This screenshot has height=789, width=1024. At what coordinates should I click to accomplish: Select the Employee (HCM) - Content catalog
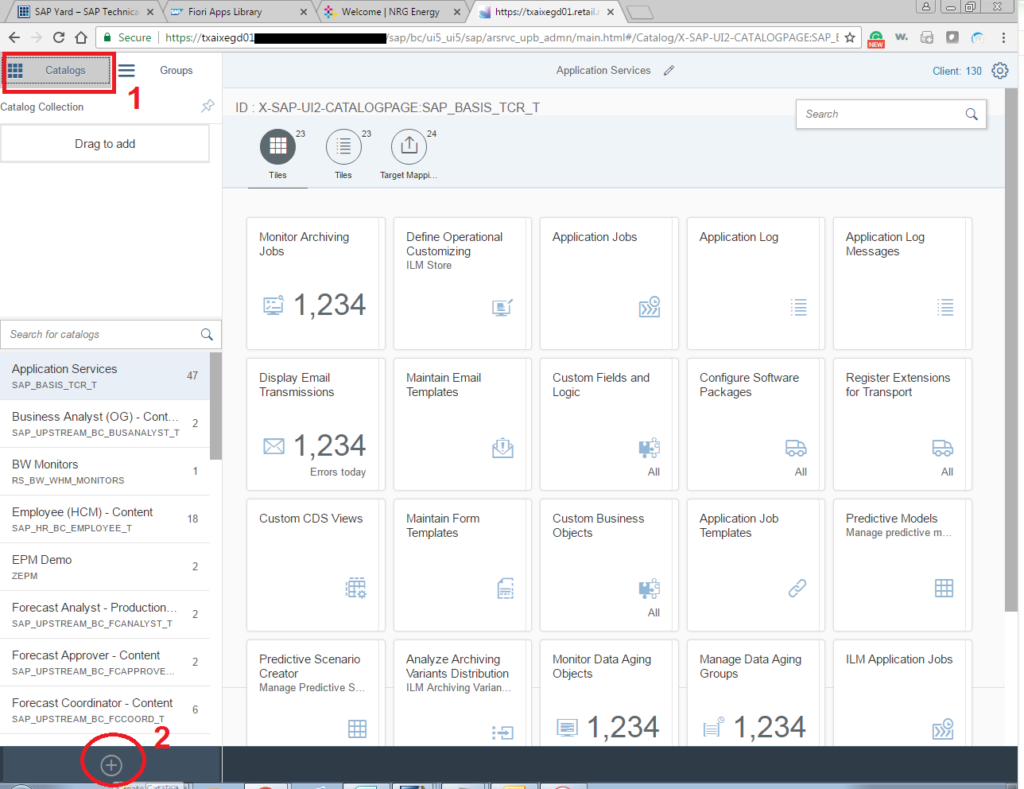tap(105, 519)
